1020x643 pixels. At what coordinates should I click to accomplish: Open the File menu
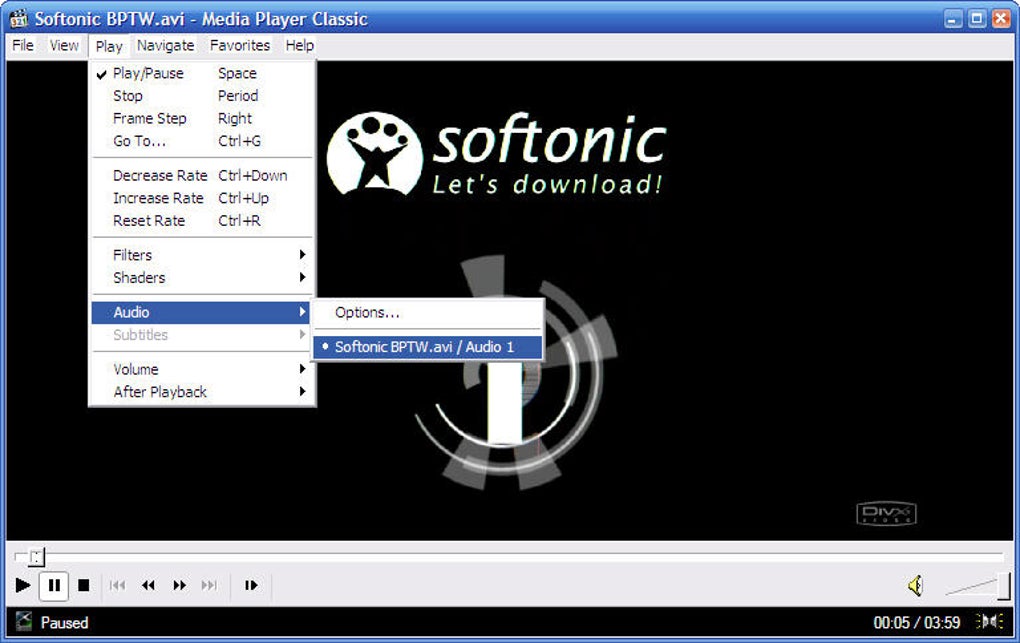(23, 46)
